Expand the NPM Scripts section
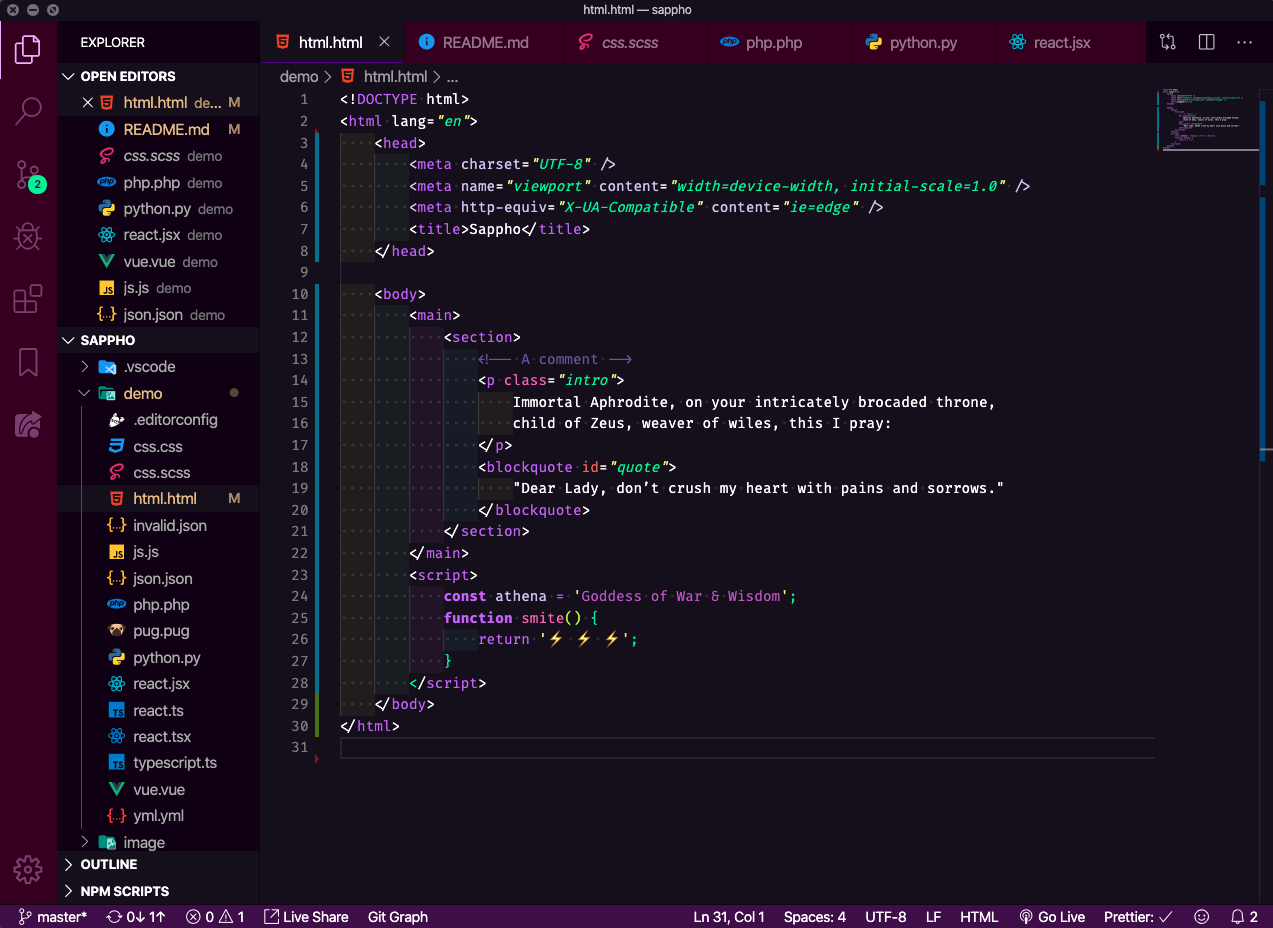This screenshot has height=928, width=1273. (158, 891)
